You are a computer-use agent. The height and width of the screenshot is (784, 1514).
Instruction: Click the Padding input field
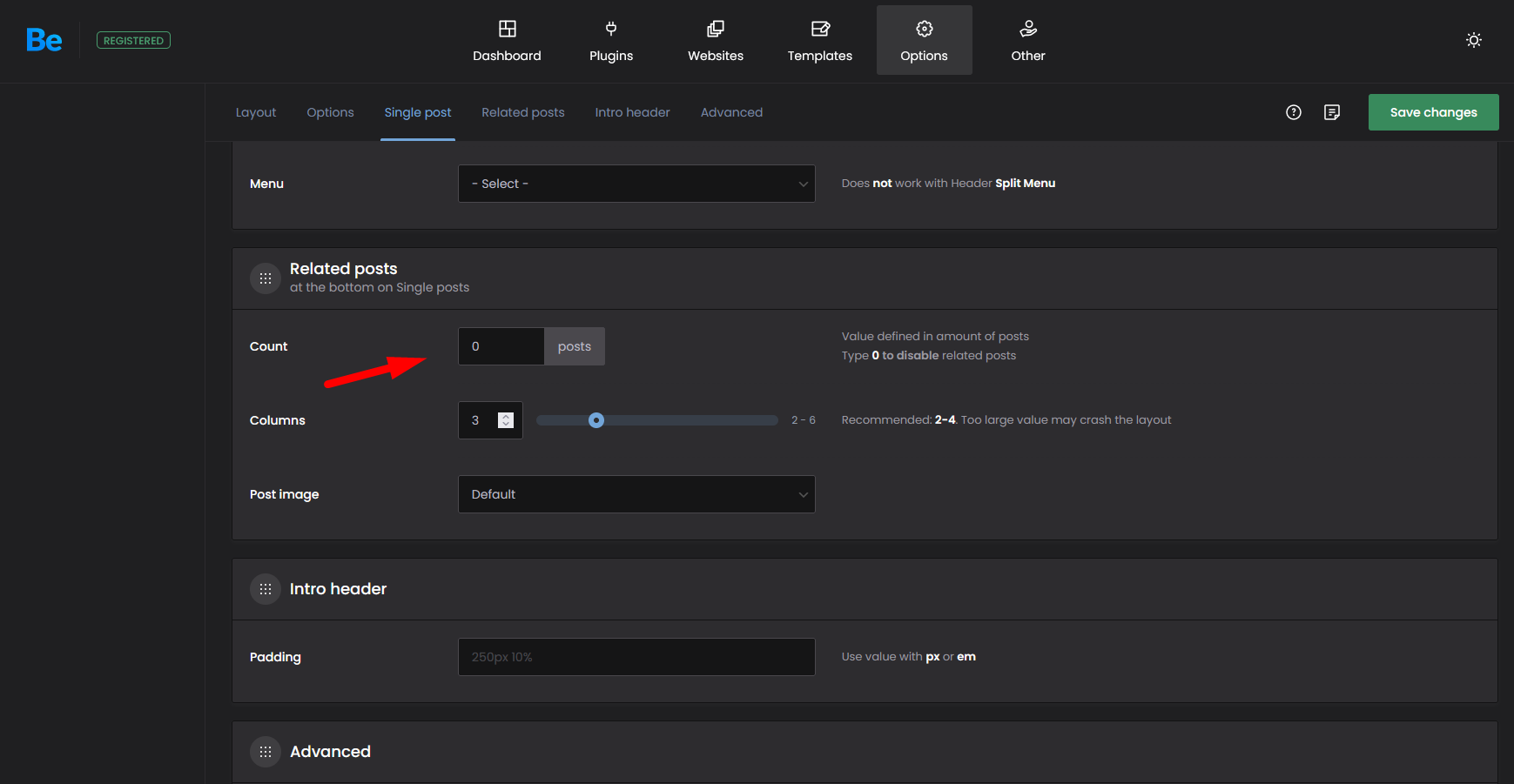pos(637,657)
